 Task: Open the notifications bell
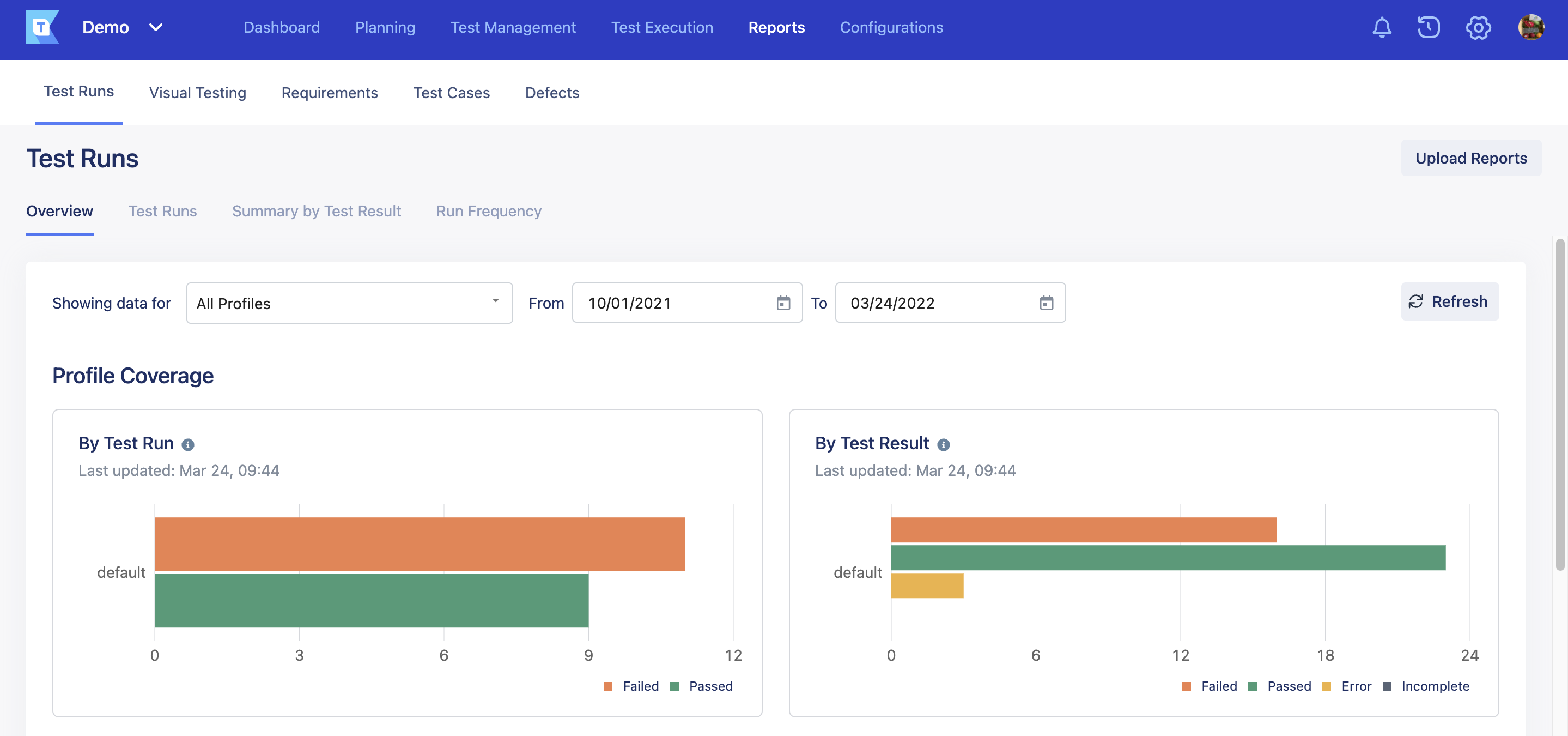pyautogui.click(x=1382, y=27)
